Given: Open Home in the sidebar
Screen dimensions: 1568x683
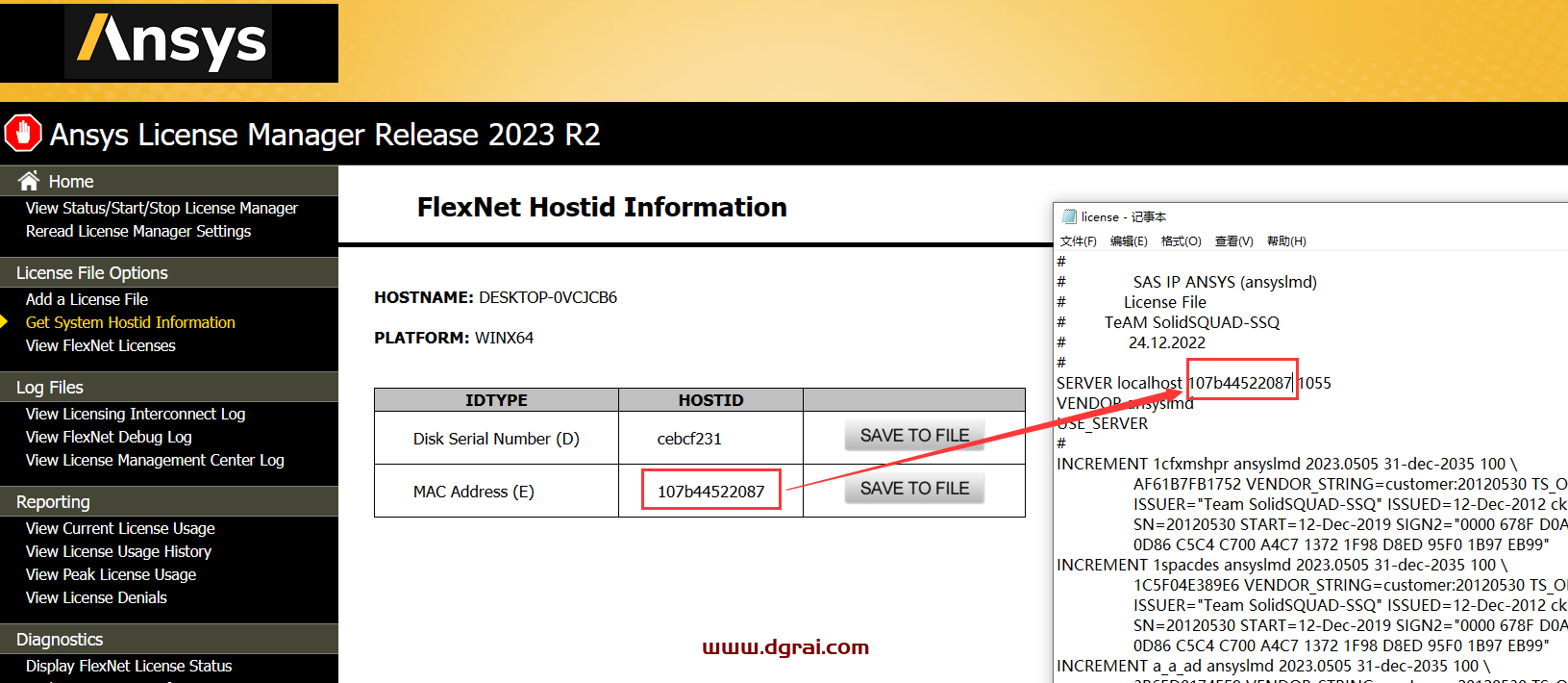Looking at the screenshot, I should click(x=71, y=181).
